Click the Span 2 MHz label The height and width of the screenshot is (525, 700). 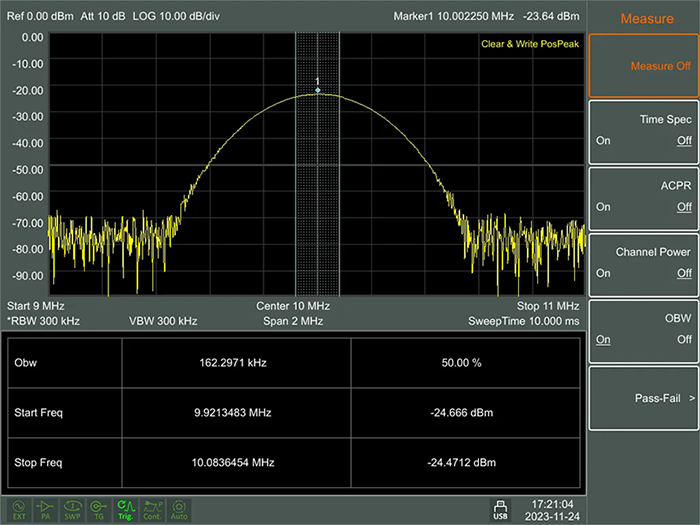[293, 321]
